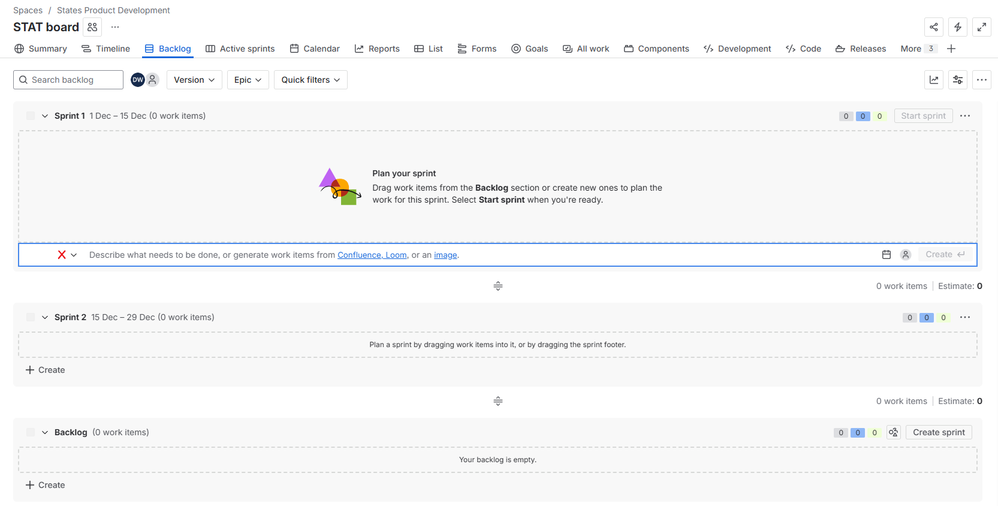Open the Code tab
998x506 pixels.
(803, 48)
